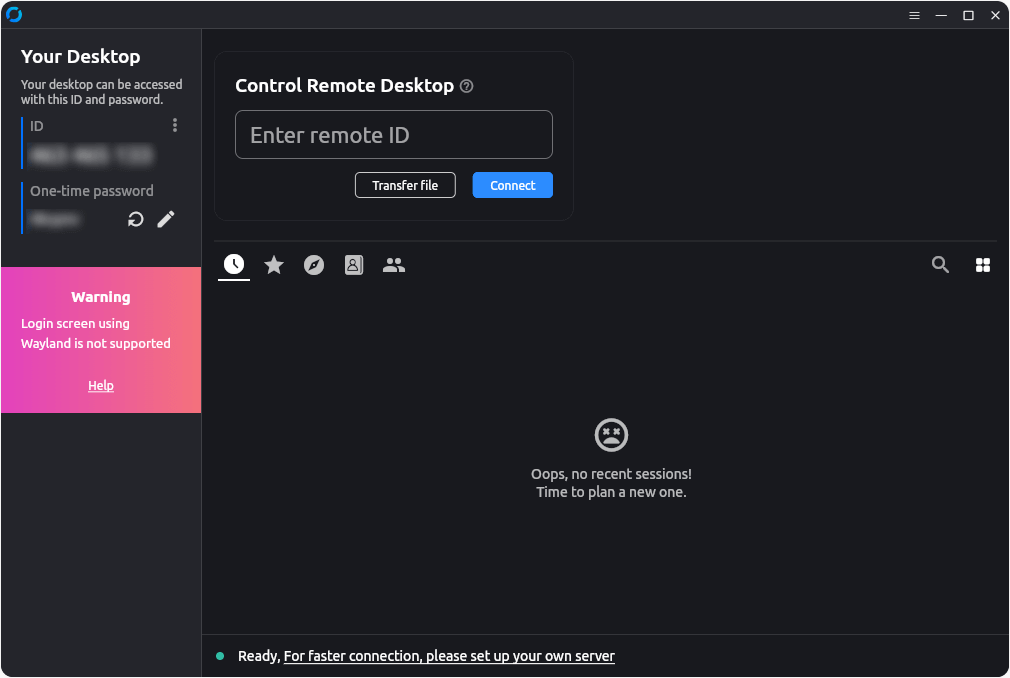Open help tooltip beside Control Remote Desktop
The width and height of the screenshot is (1010, 678).
point(466,86)
